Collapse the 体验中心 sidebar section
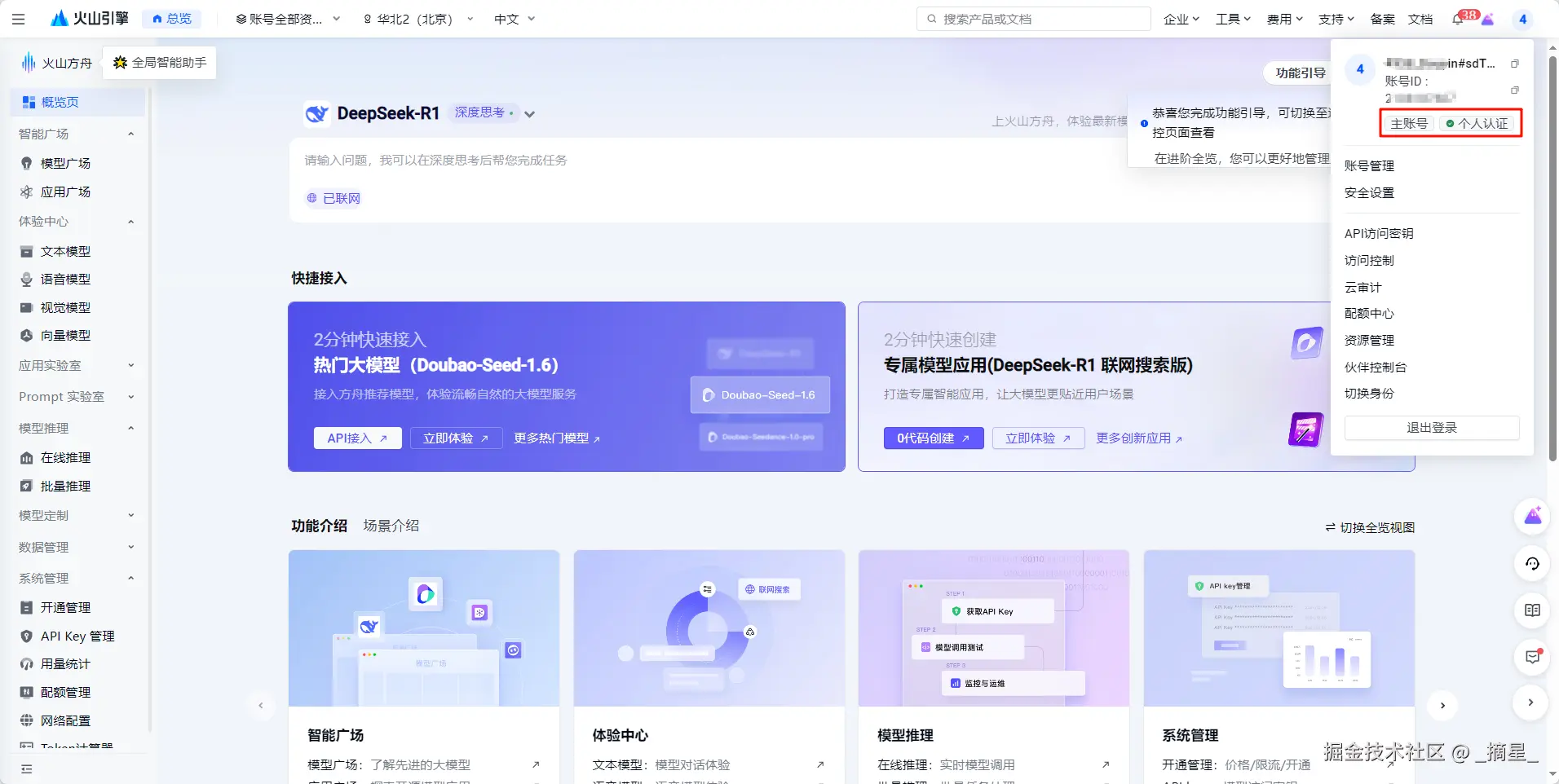 (130, 222)
